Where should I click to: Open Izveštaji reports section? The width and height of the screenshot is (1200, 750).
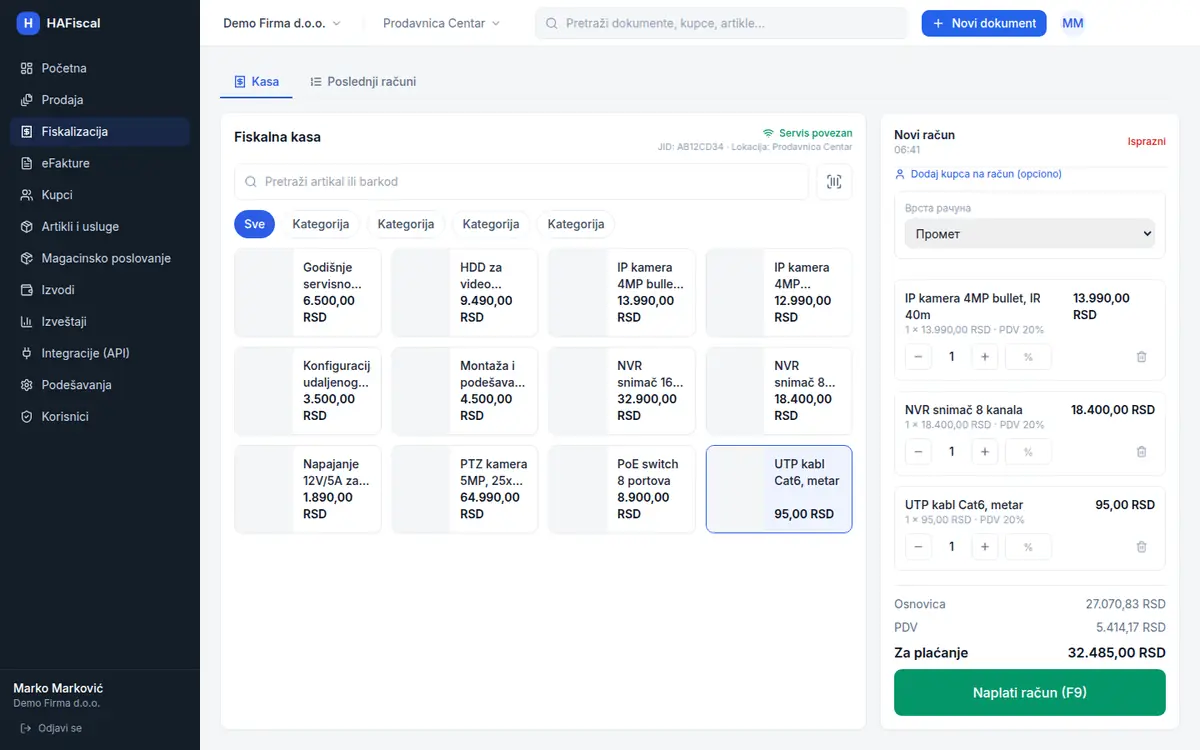[x=100, y=322]
